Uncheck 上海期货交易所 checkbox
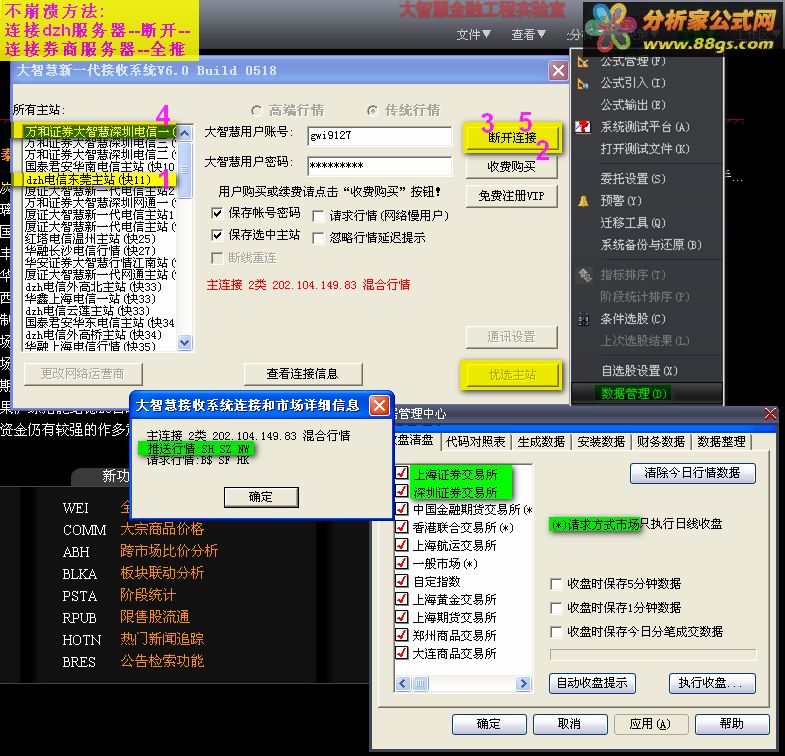Screen dimensions: 785x756 pyautogui.click(x=402, y=617)
